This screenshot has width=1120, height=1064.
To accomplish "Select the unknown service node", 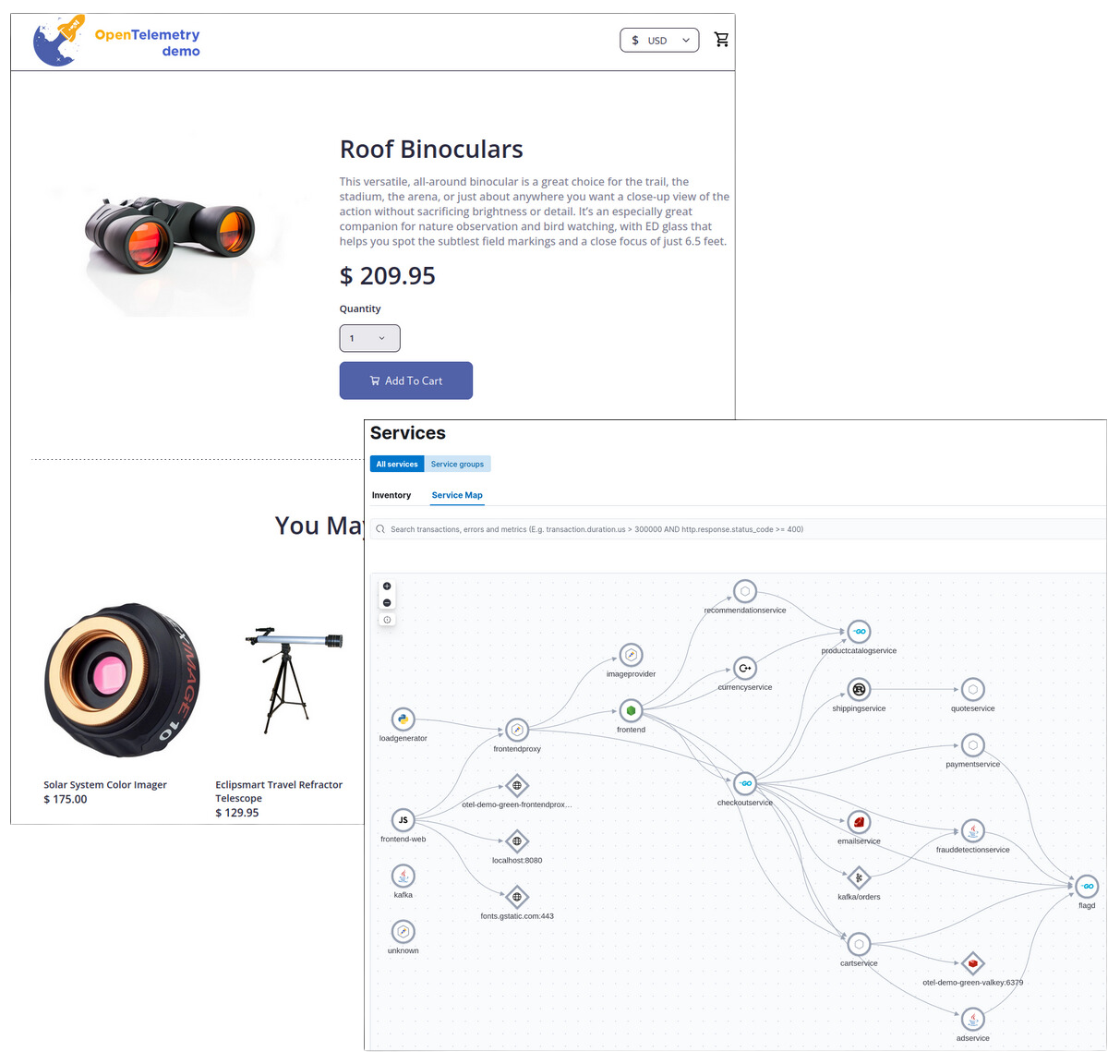I will 403,931.
